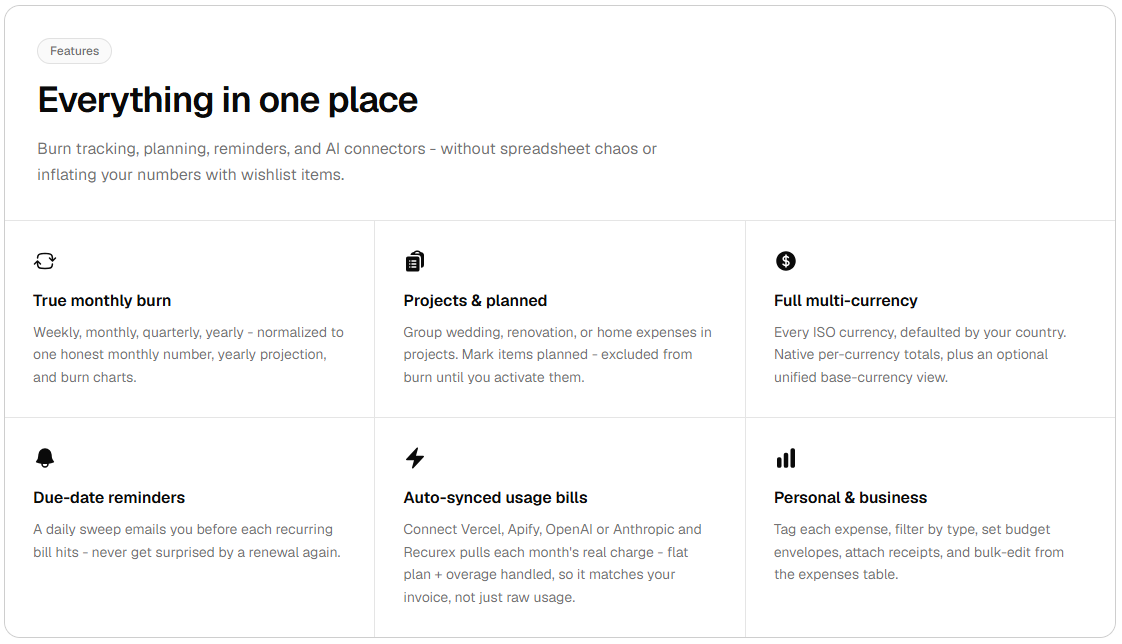Select the Full multi-currency heading
The width and height of the screenshot is (1122, 644).
pos(845,301)
